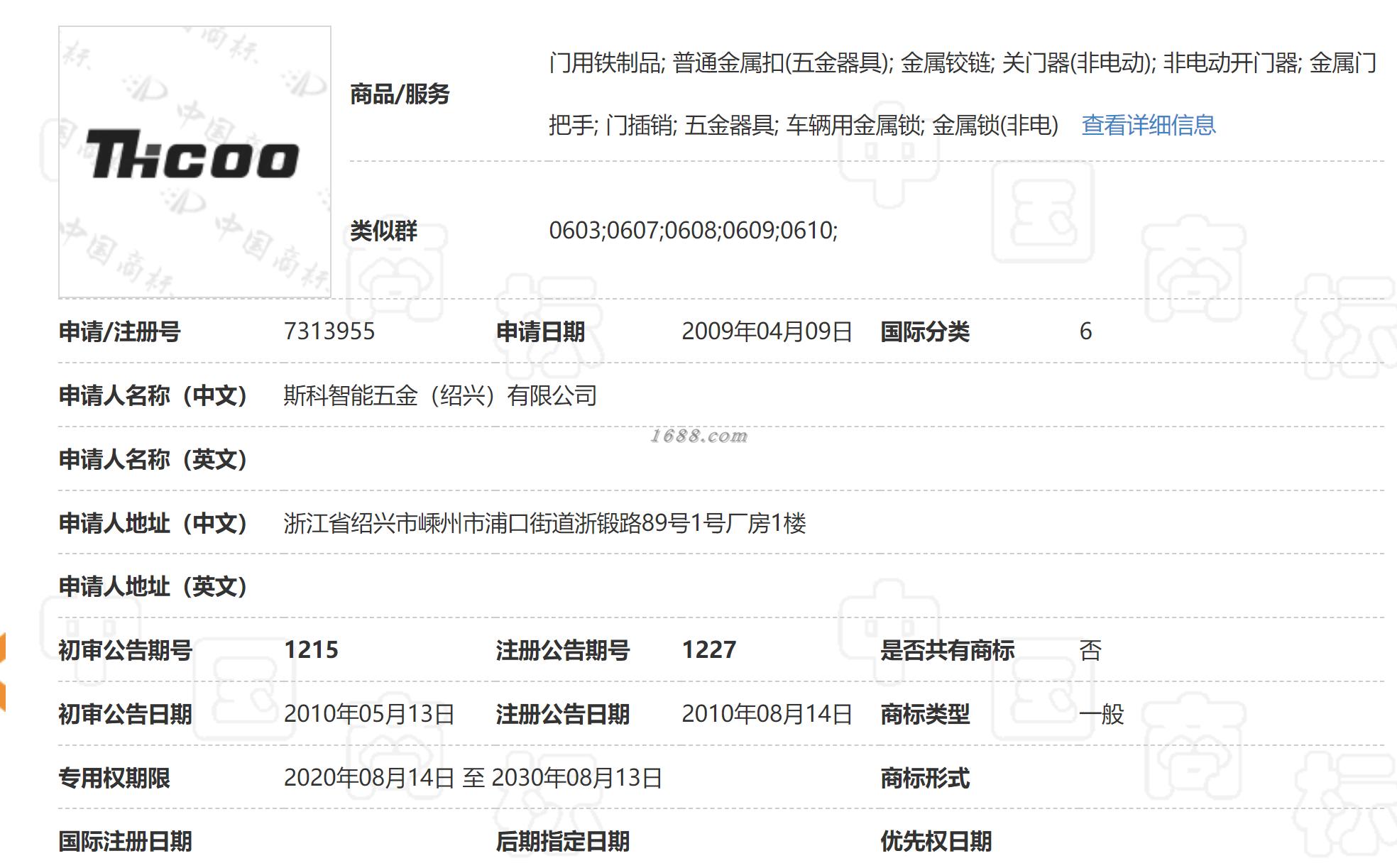1397x868 pixels.
Task: Click applicant name 斯科智能五金（绍兴）有限公司
Action: click(440, 395)
